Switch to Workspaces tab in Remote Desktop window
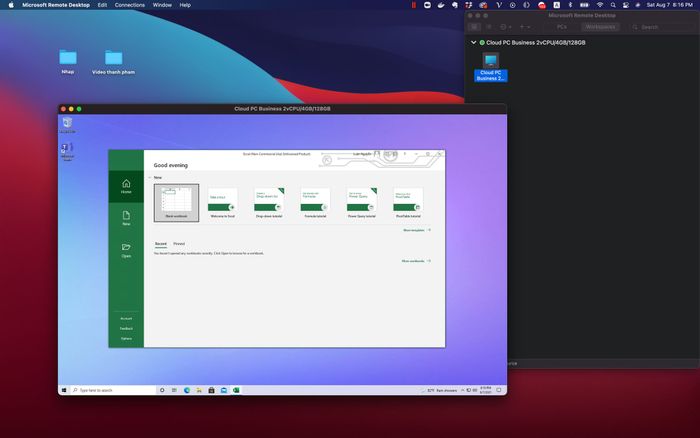This screenshot has height=438, width=700. coord(600,27)
